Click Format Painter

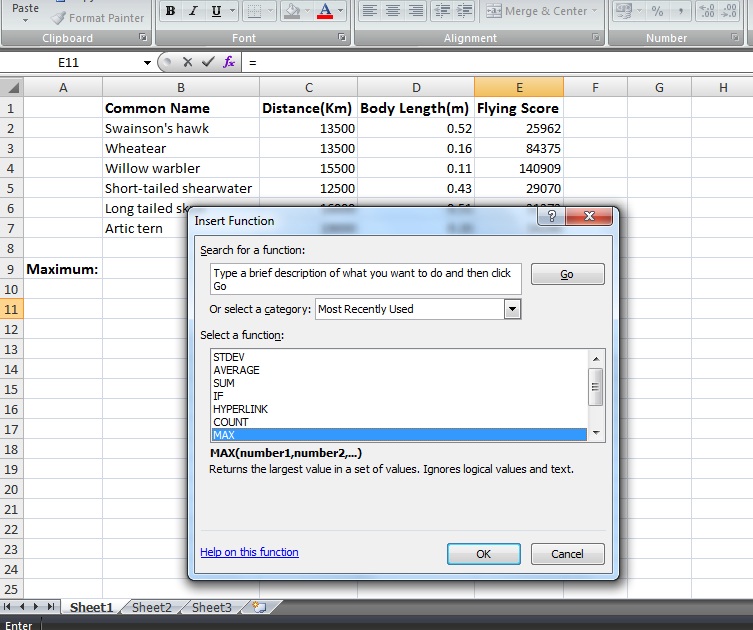(x=98, y=18)
